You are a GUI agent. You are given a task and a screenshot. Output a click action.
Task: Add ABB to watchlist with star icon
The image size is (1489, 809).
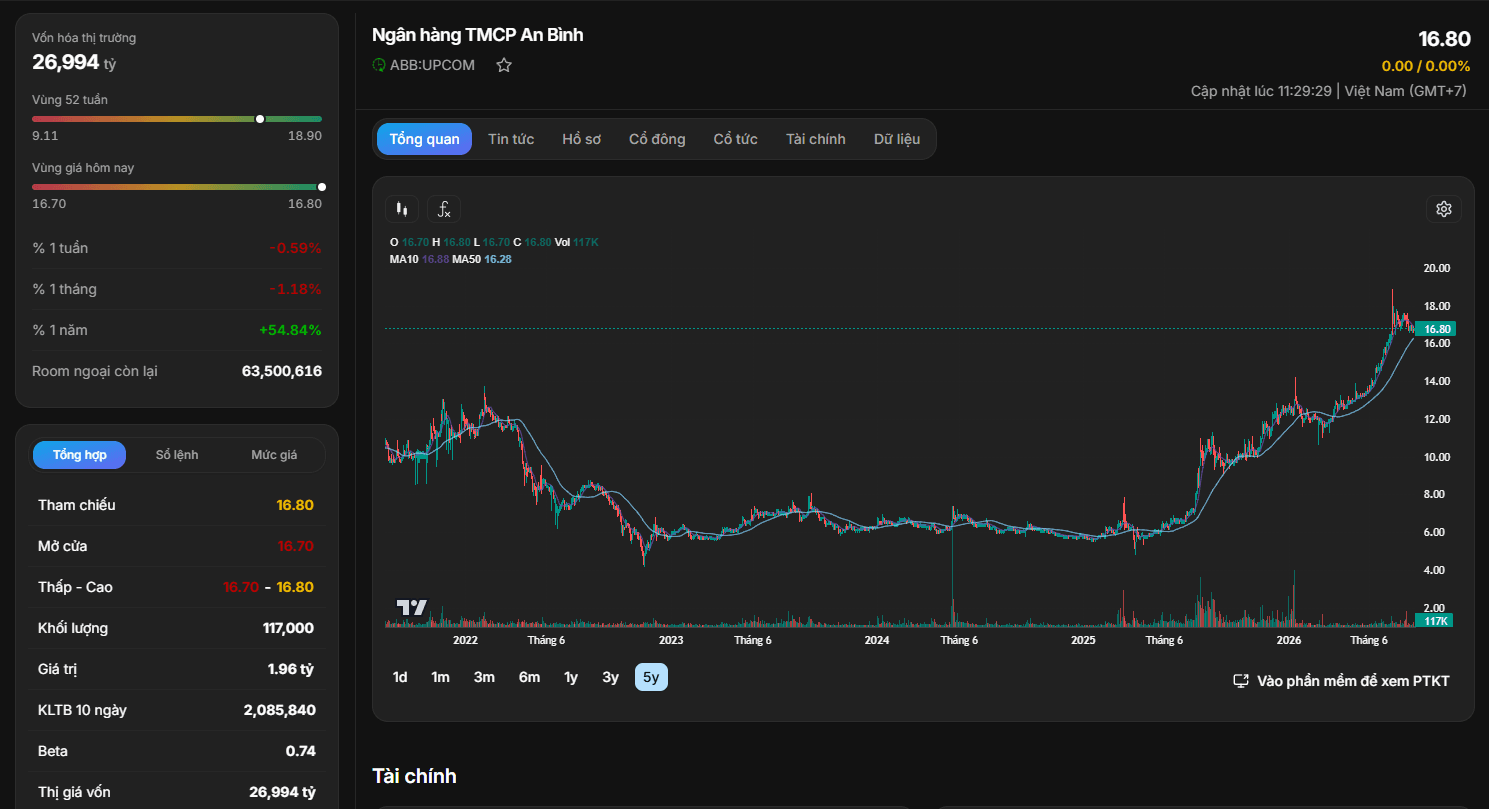(x=504, y=65)
